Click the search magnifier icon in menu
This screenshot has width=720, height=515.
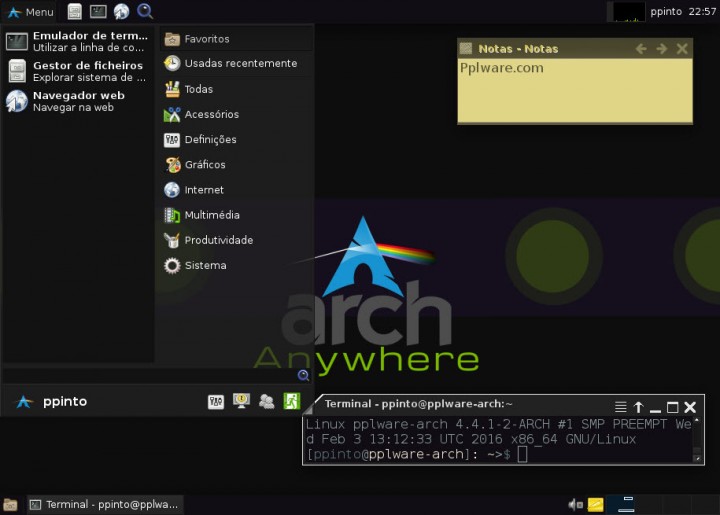(303, 375)
